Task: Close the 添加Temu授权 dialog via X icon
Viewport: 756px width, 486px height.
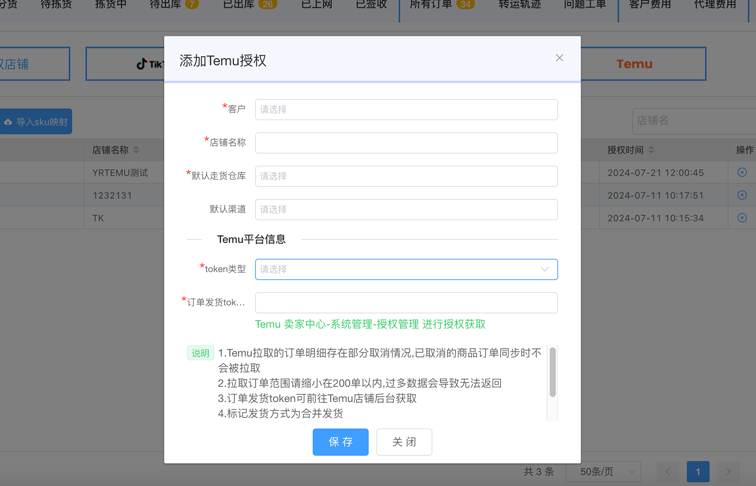Action: (559, 58)
